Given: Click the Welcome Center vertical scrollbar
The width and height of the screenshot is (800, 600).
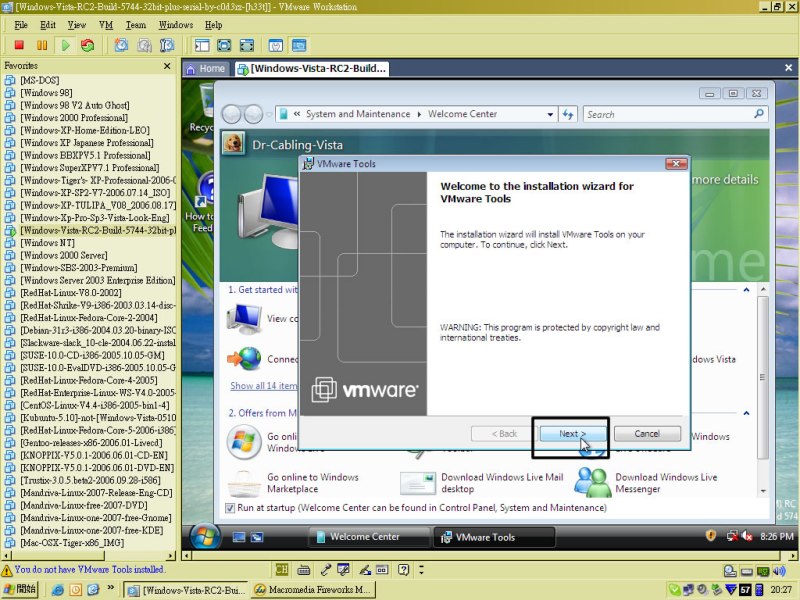Looking at the screenshot, I should pyautogui.click(x=763, y=390).
